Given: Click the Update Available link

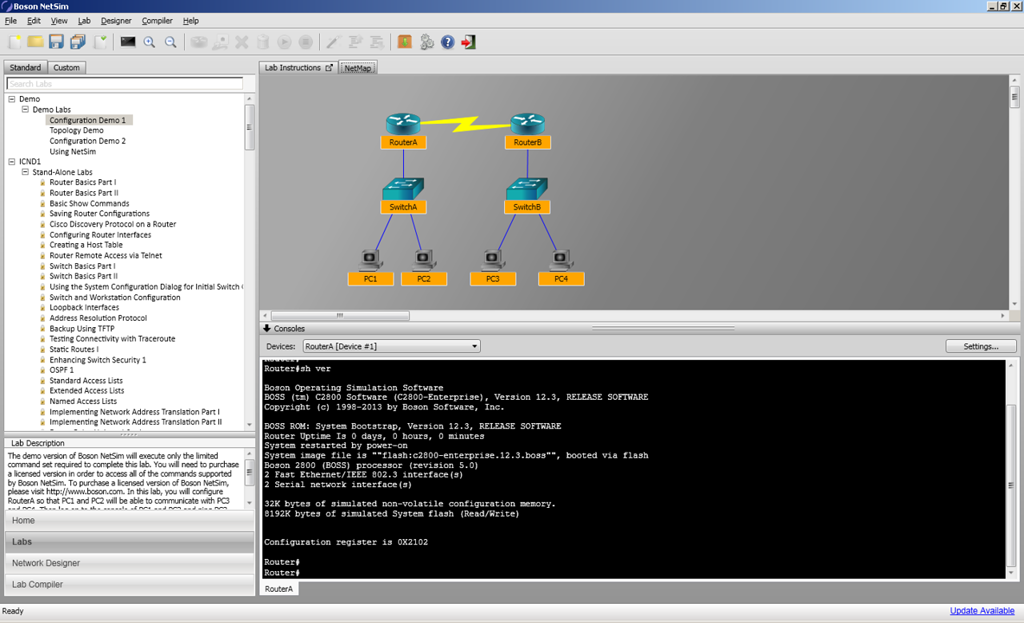Looking at the screenshot, I should click(982, 611).
